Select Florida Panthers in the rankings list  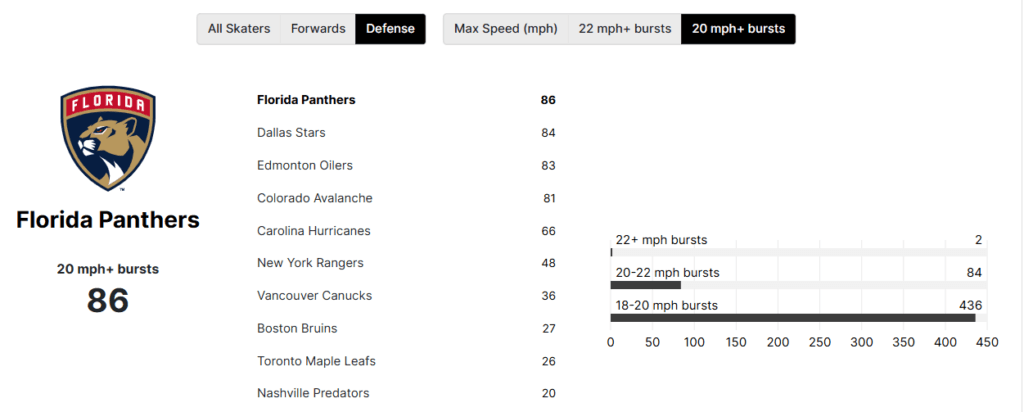[306, 100]
